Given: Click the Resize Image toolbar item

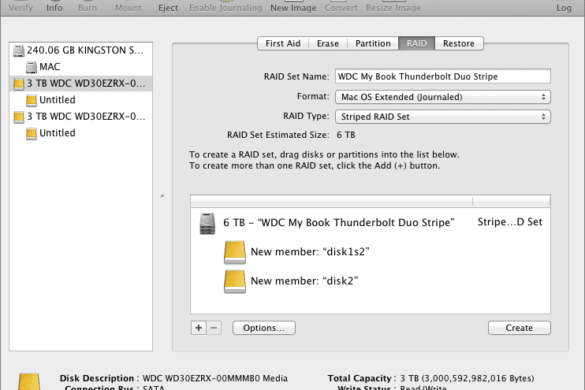Looking at the screenshot, I should coord(393,7).
